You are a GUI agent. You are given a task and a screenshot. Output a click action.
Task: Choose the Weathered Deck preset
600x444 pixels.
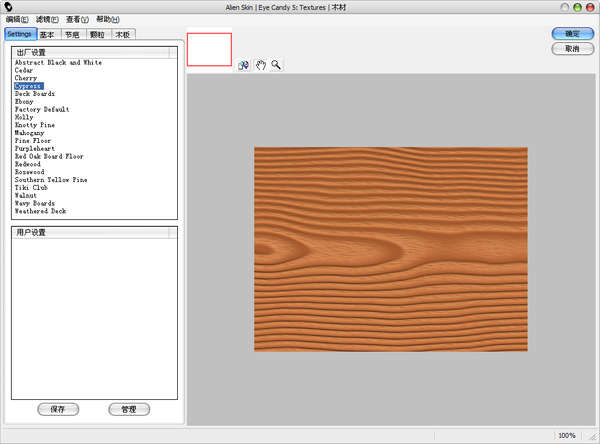click(x=40, y=212)
